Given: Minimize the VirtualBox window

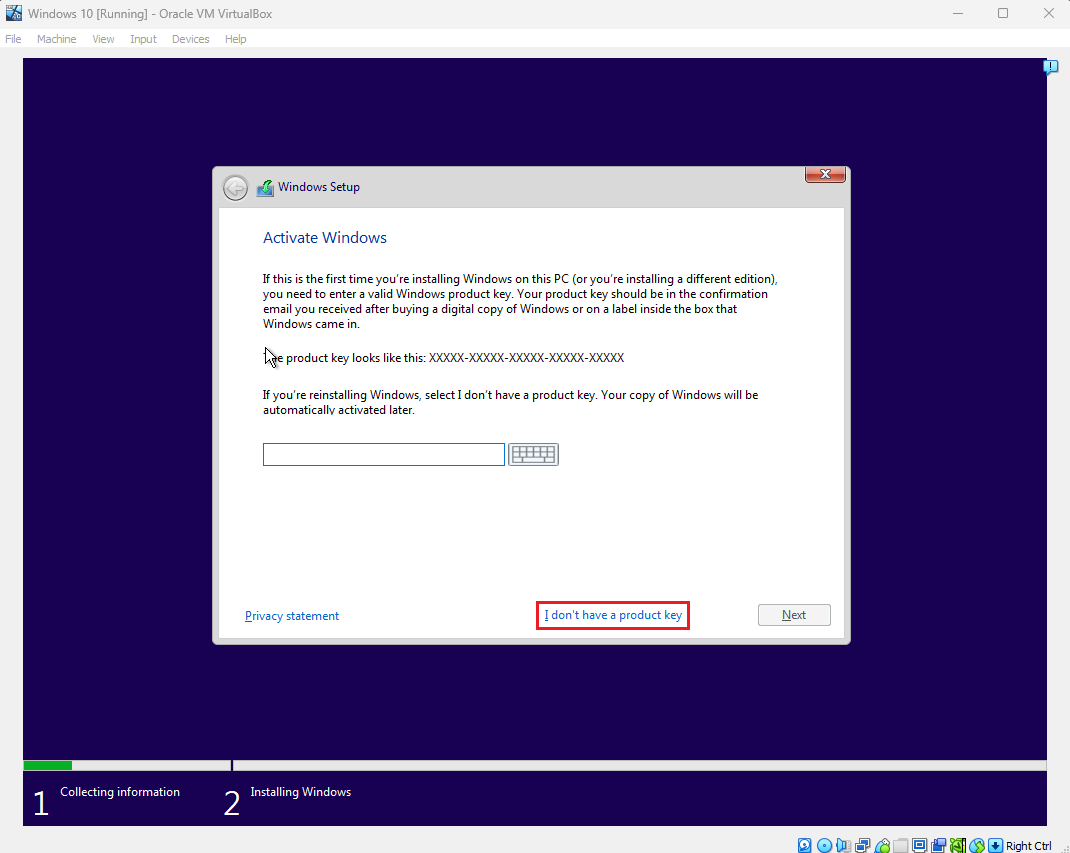Looking at the screenshot, I should 958,13.
